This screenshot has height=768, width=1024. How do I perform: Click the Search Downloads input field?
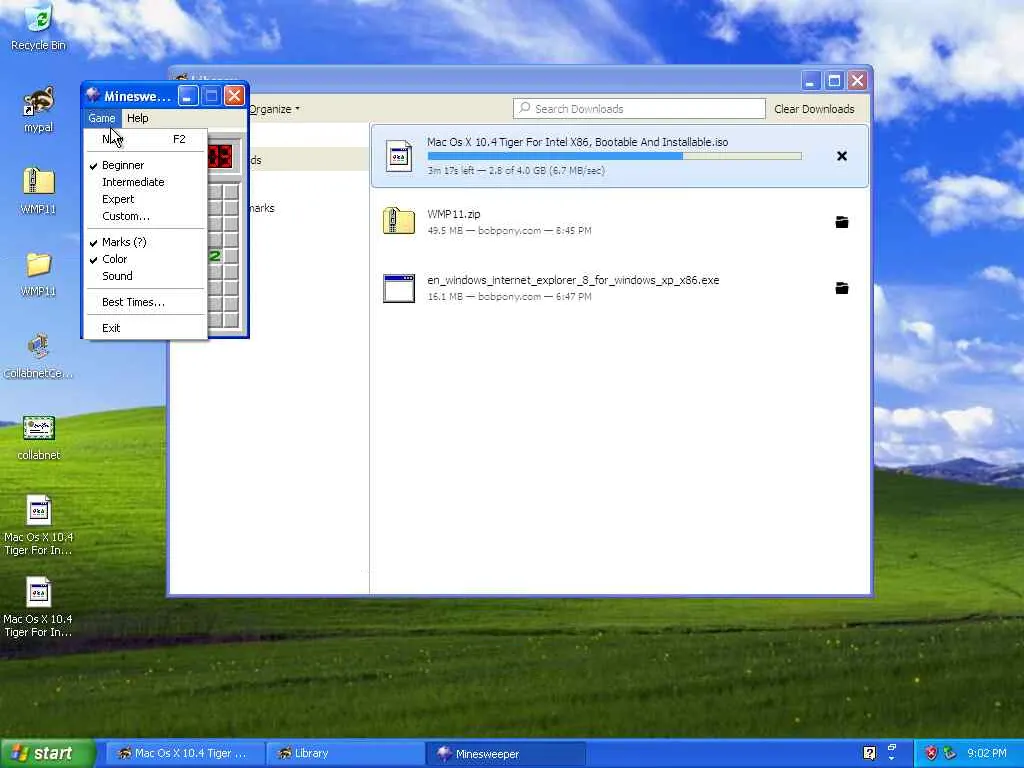point(639,108)
